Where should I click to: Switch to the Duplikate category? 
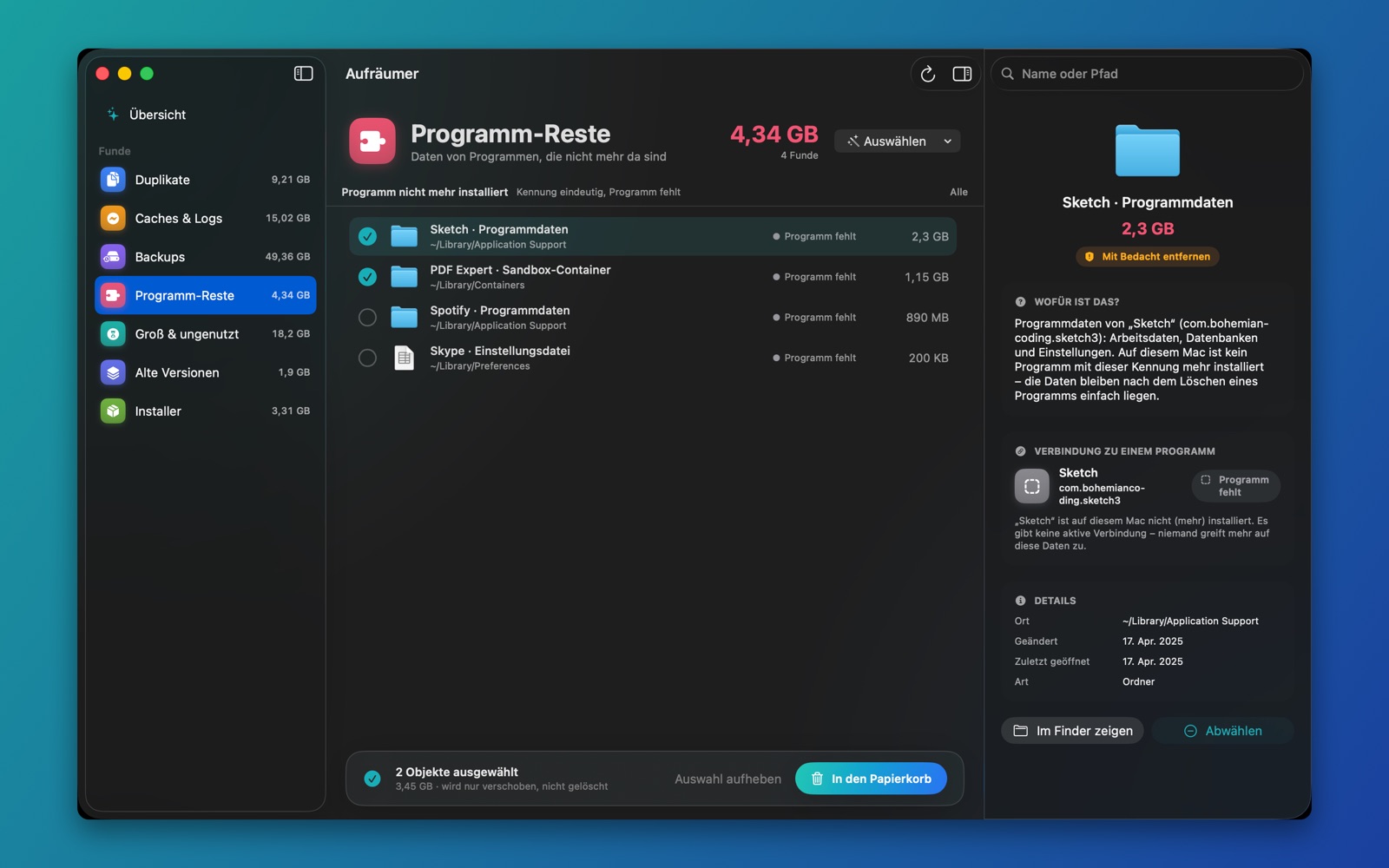click(205, 180)
